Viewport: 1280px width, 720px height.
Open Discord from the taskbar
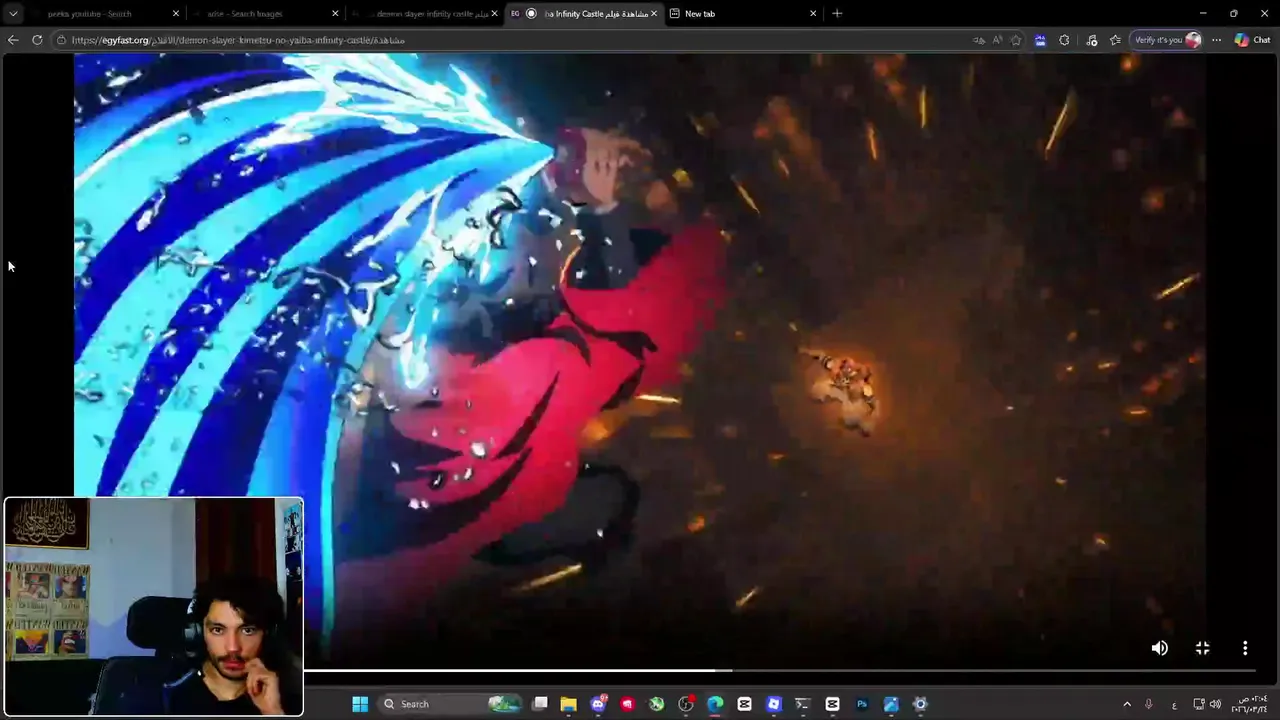pyautogui.click(x=598, y=704)
